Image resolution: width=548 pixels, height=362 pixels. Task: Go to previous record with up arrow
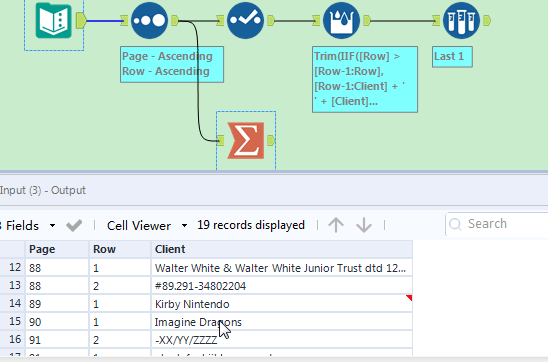tap(336, 225)
